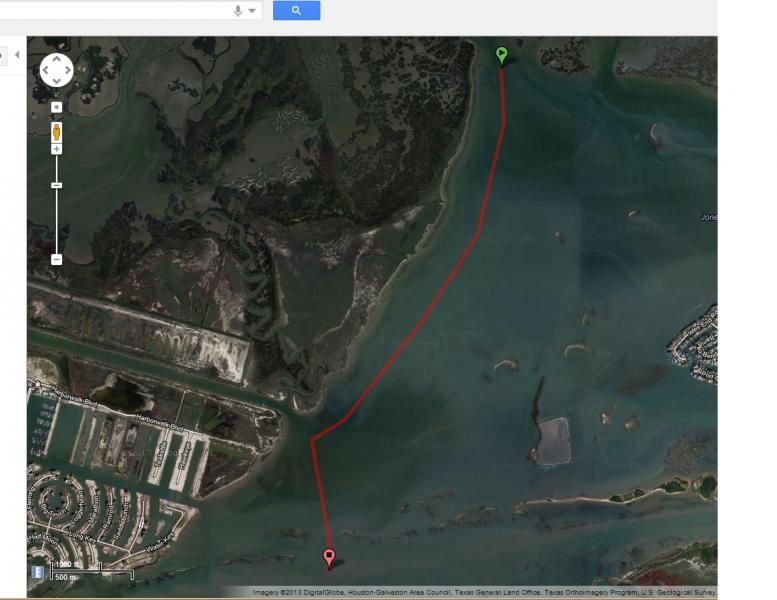Click the blue ruler icon near scale
Screen dimensions: 777x600
click(38, 572)
